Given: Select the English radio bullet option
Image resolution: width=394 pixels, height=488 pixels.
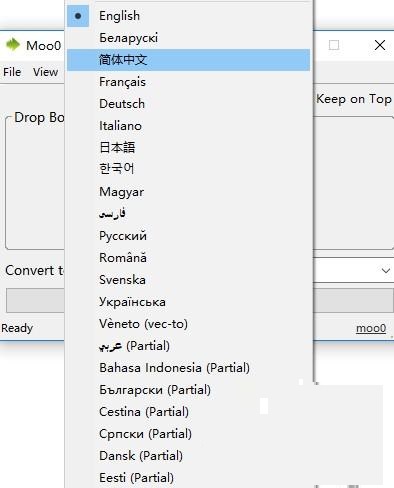Looking at the screenshot, I should [x=78, y=16].
